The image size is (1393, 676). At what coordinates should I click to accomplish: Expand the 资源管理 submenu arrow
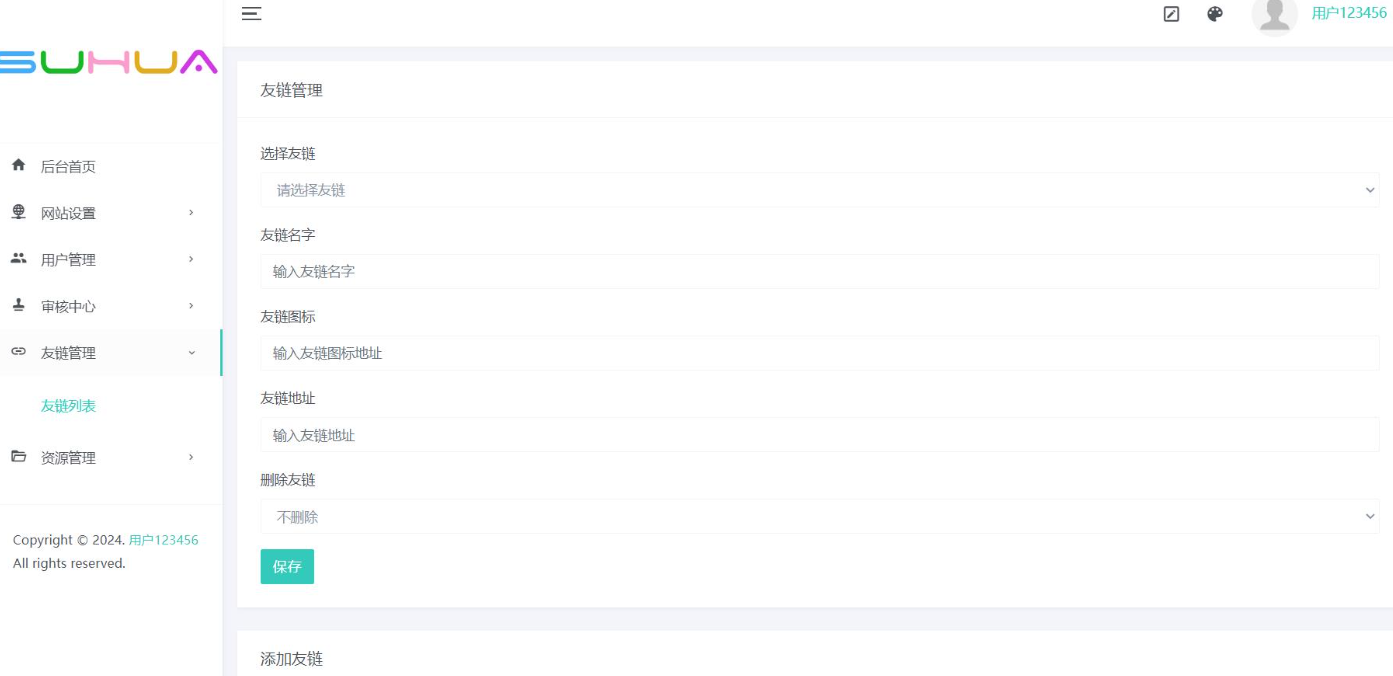(x=191, y=458)
